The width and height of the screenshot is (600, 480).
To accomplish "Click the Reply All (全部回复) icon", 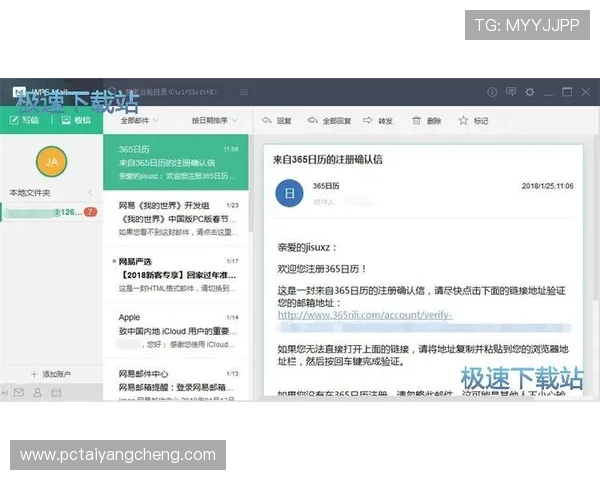I will 312,121.
